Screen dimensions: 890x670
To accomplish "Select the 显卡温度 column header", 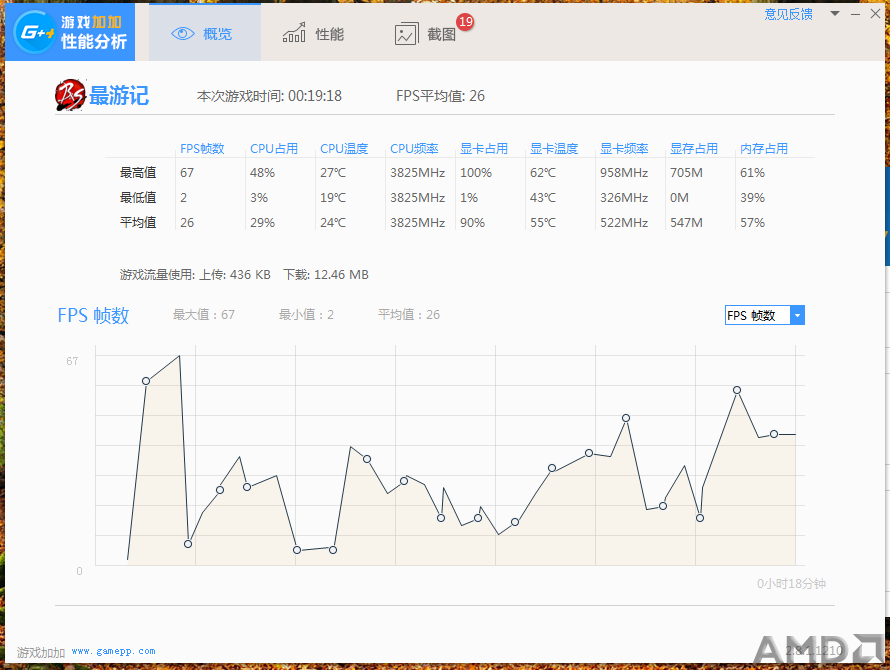I will point(554,149).
